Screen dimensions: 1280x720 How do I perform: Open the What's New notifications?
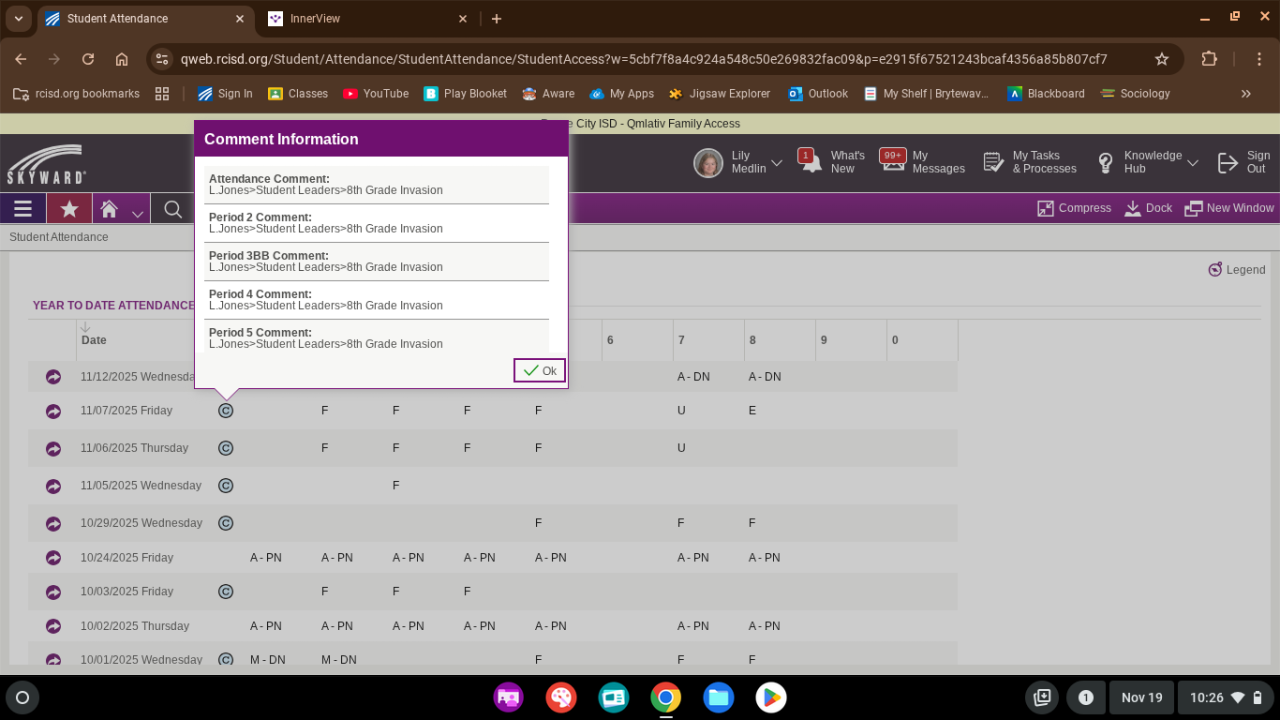click(x=832, y=162)
